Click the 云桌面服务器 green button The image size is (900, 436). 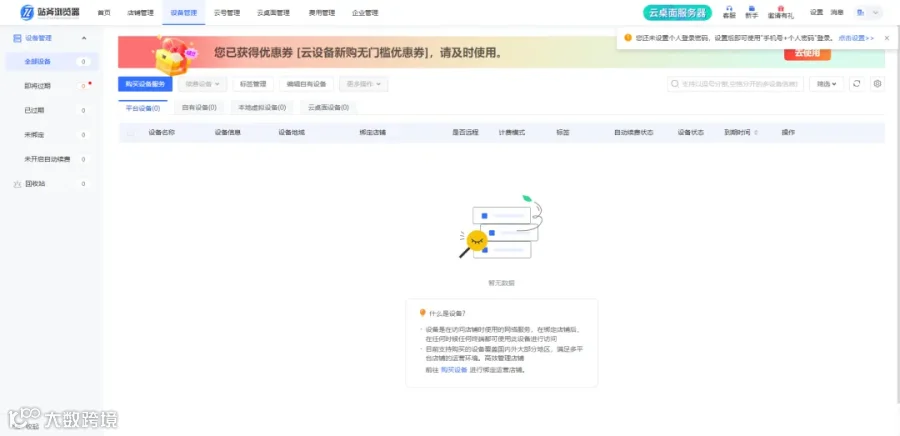coord(677,13)
